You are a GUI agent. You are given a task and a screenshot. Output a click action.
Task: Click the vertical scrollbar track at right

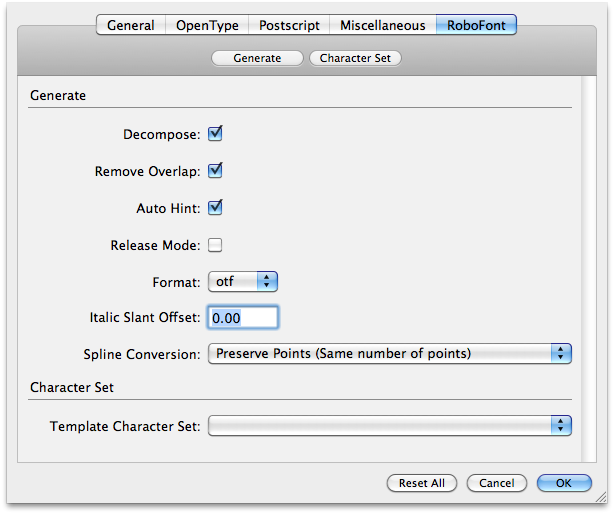[589, 269]
